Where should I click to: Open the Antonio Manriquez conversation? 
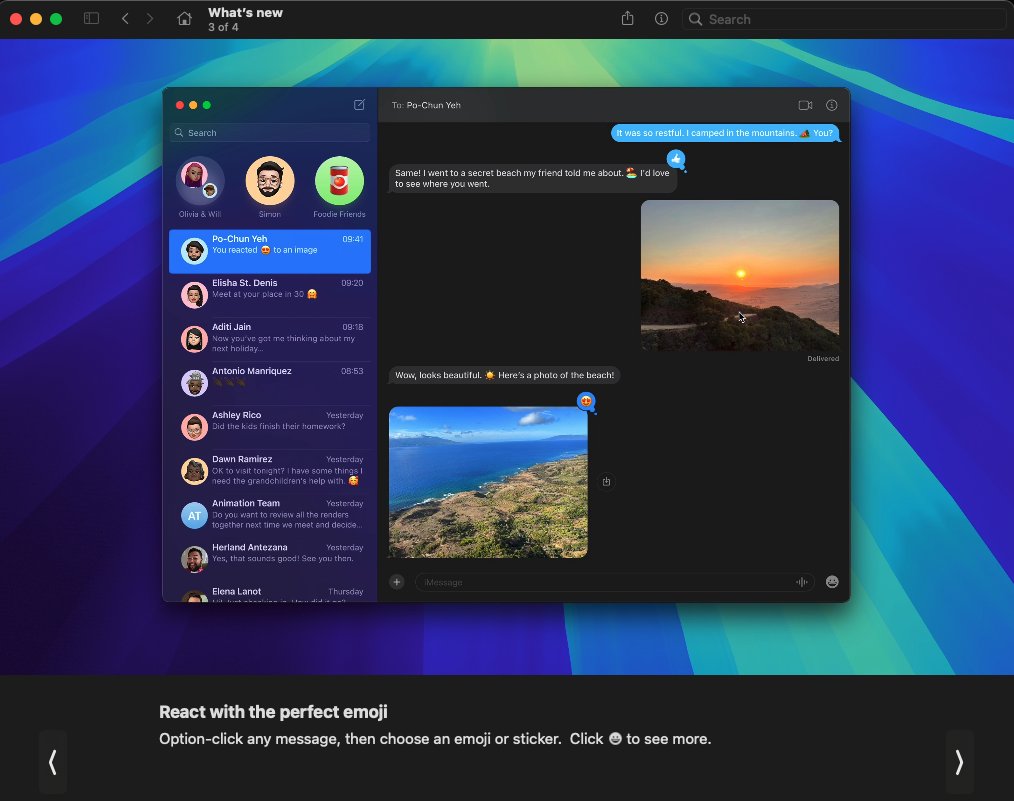coord(270,383)
